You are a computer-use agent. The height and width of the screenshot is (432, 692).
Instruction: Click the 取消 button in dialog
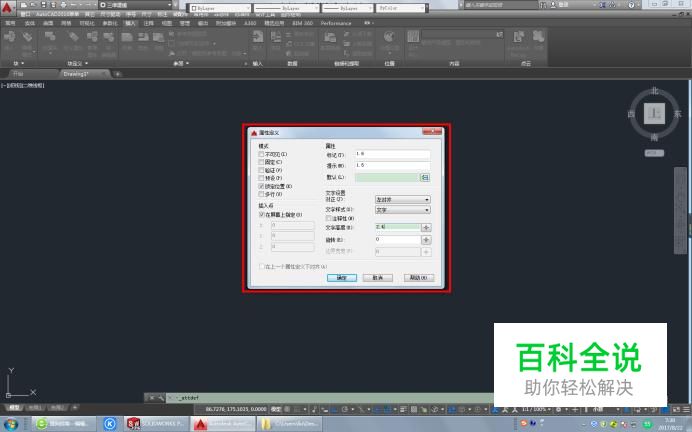(377, 278)
